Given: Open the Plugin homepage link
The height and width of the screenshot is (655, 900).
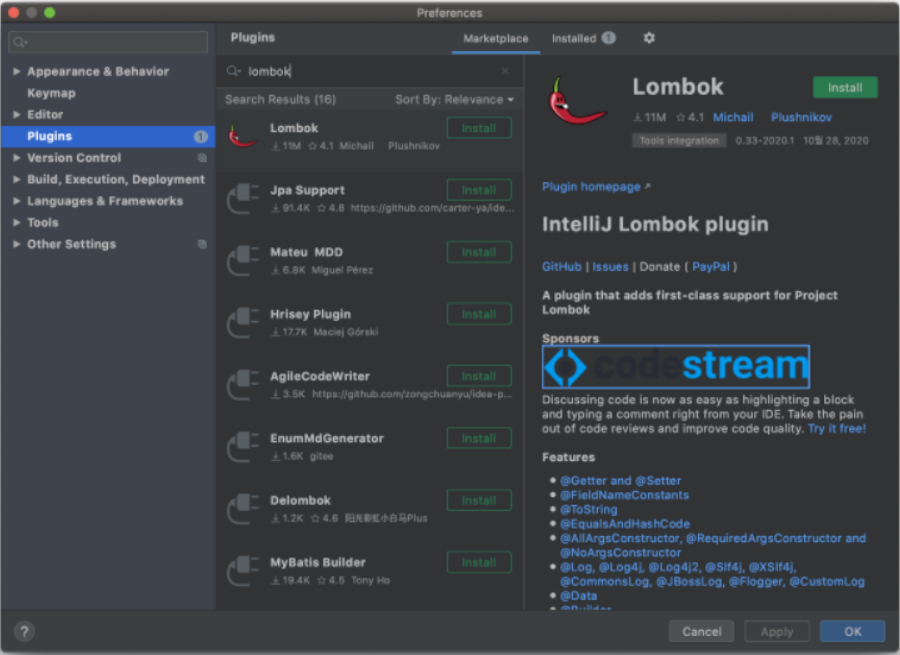Looking at the screenshot, I should 596,187.
